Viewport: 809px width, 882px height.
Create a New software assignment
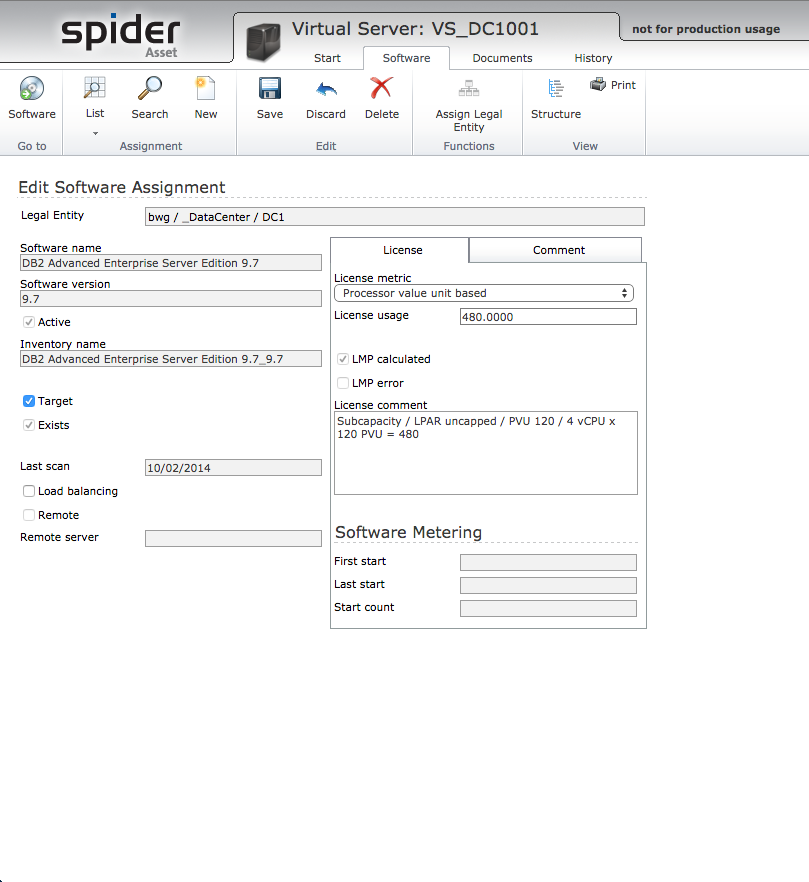pos(206,90)
